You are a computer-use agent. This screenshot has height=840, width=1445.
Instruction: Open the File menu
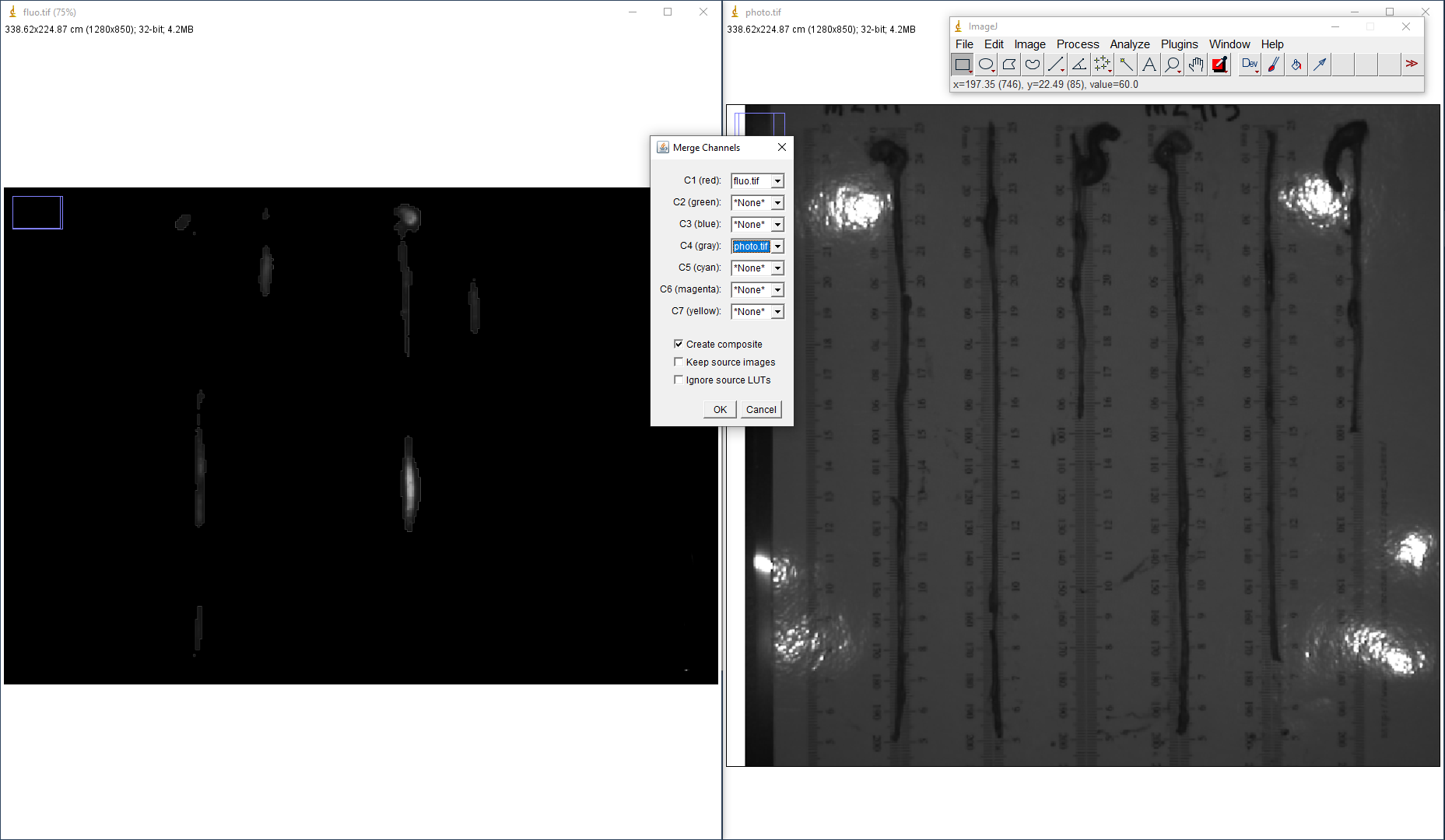point(964,44)
